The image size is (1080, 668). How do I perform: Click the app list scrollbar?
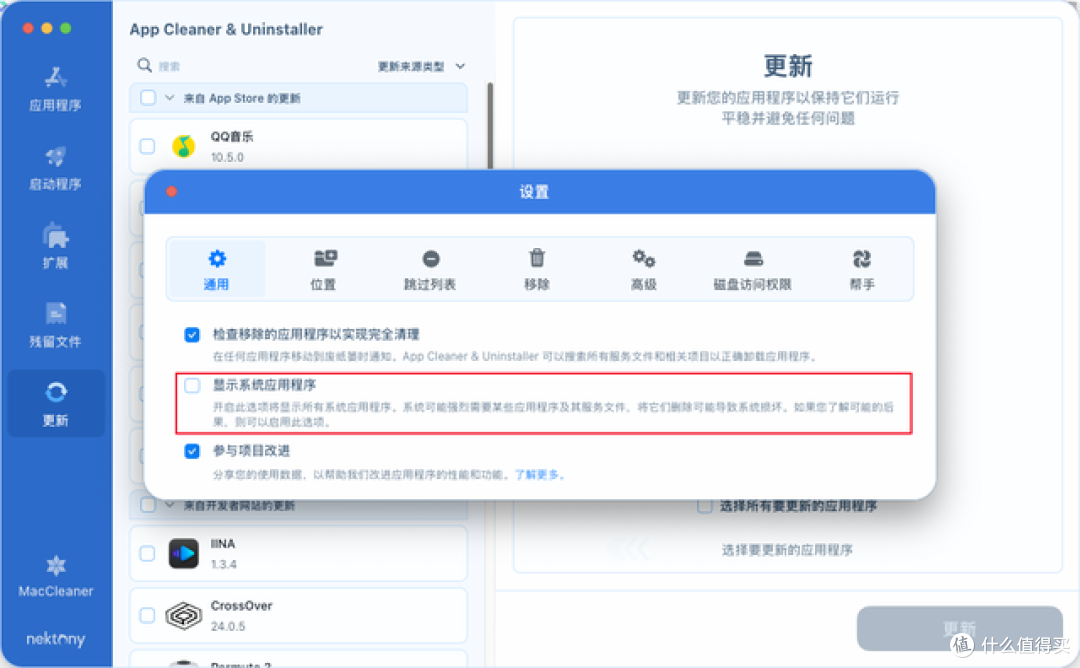(490, 125)
